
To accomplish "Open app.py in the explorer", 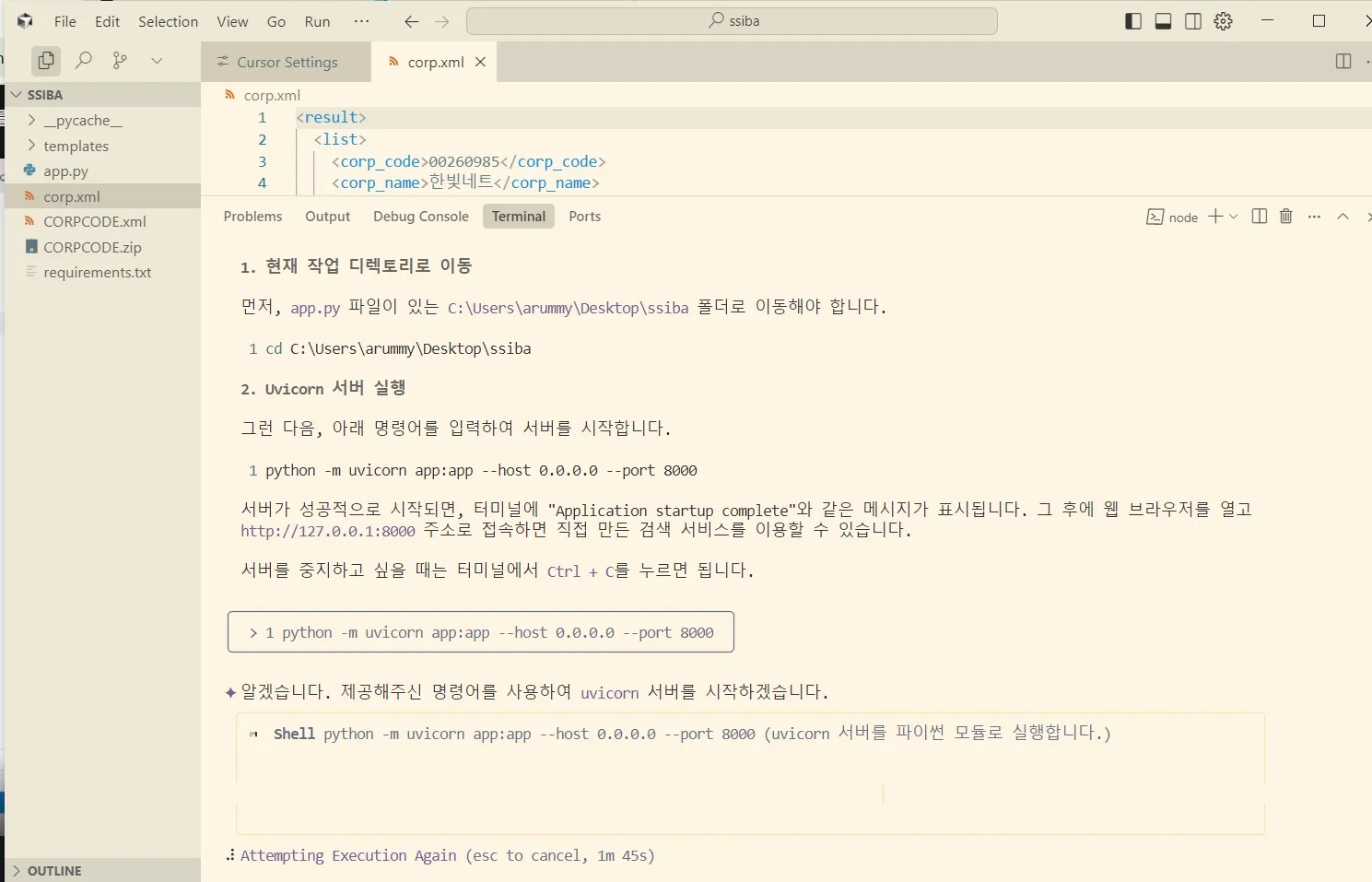I will pos(101,171).
